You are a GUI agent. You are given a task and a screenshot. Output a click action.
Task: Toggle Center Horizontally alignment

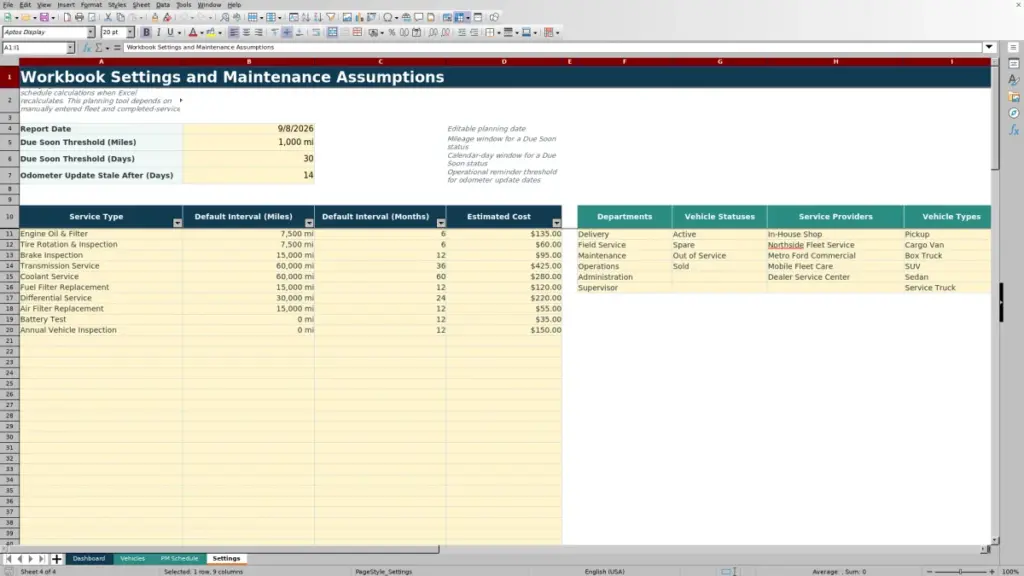point(246,33)
